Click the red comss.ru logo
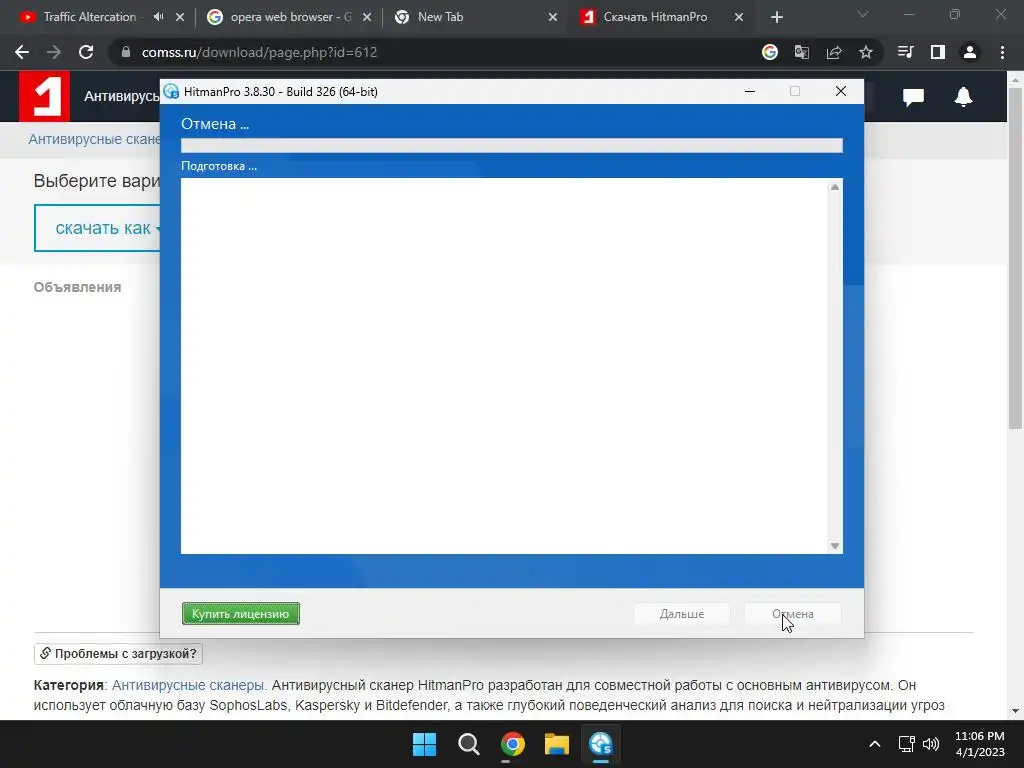Image resolution: width=1024 pixels, height=768 pixels. click(x=44, y=96)
